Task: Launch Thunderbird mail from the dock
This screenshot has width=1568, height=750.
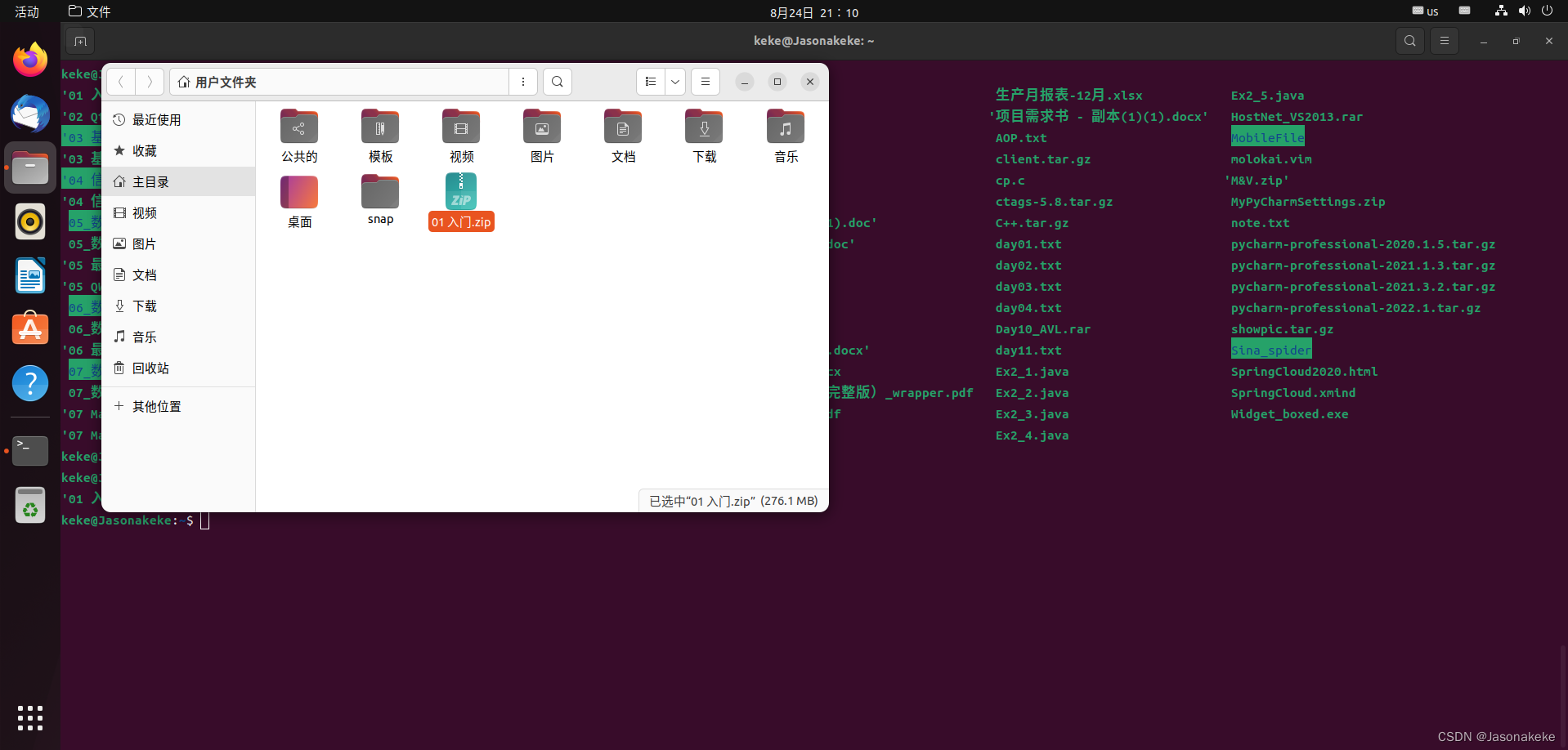Action: point(30,114)
